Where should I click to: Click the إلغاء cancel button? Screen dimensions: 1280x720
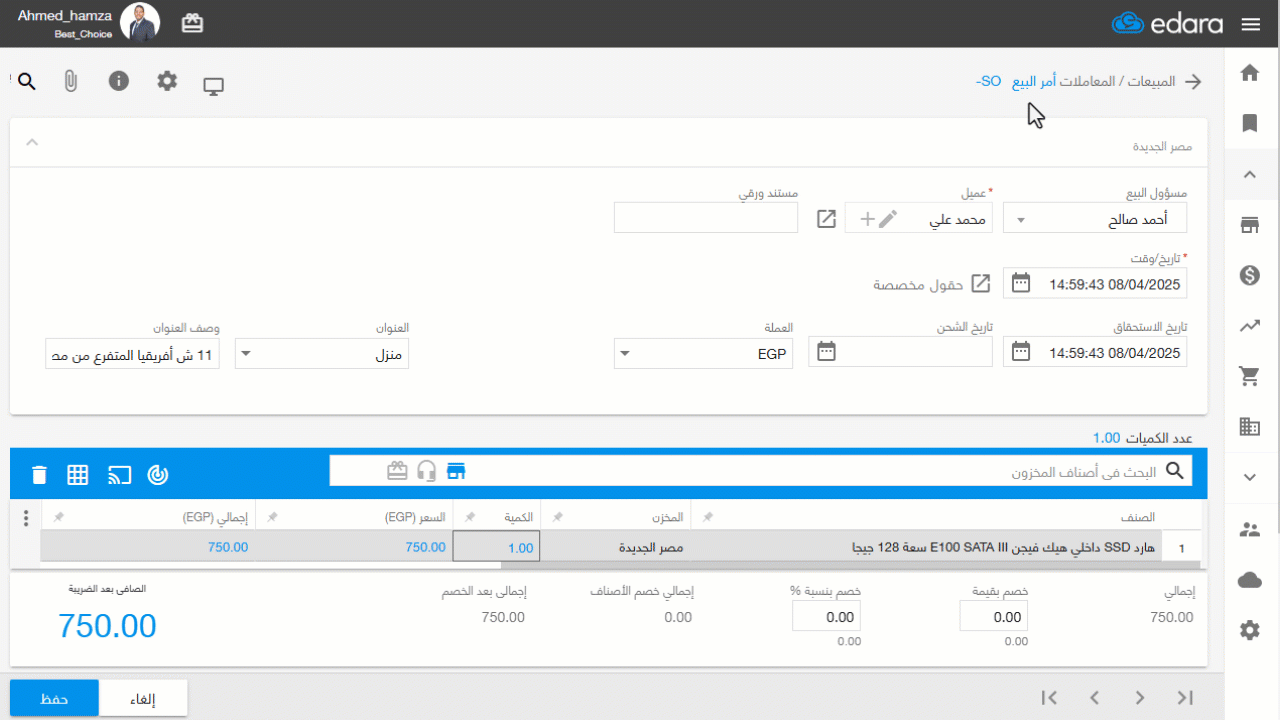(143, 698)
